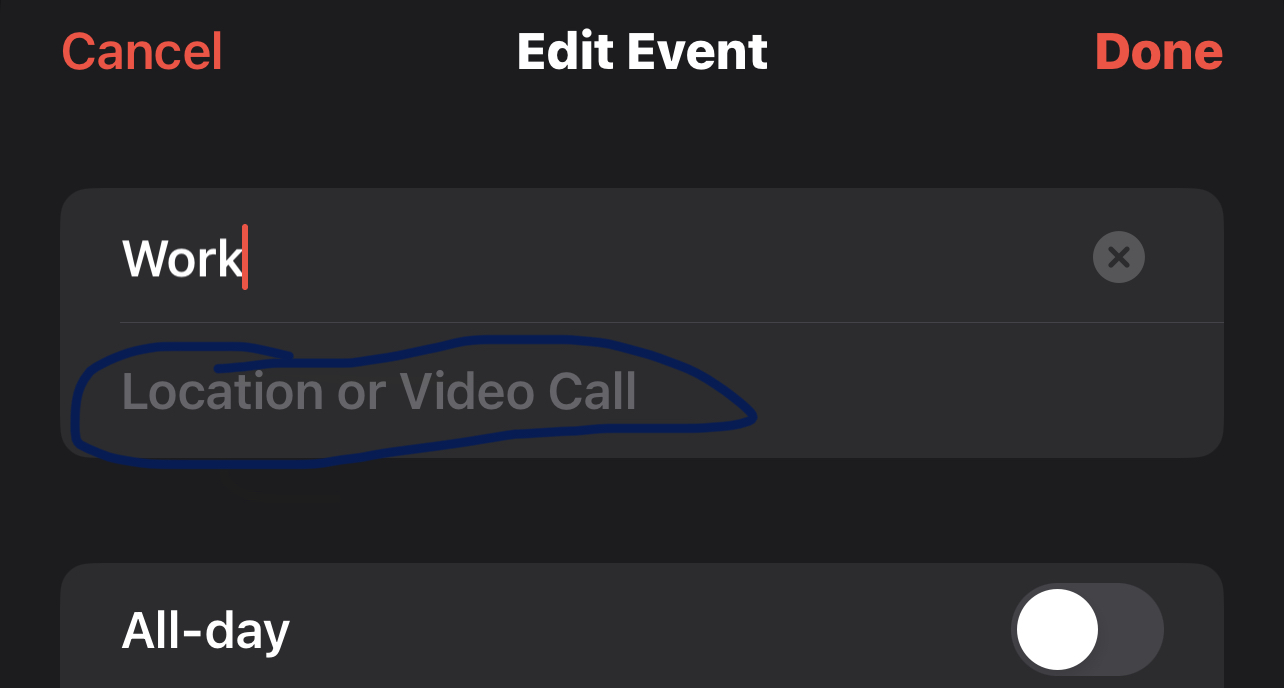
Task: Toggle the All-day switch
Action: (x=1087, y=630)
